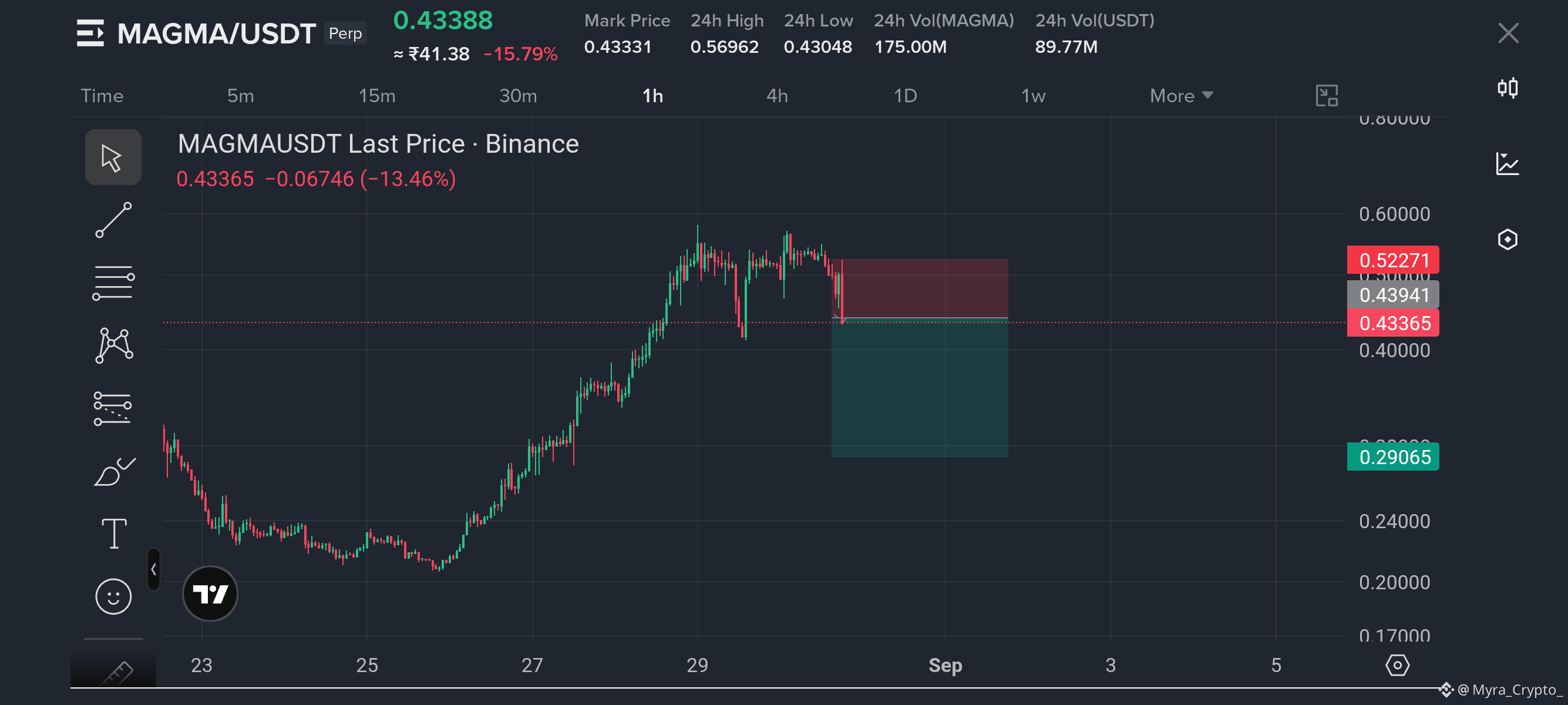Open the indicators line chart icon

(x=1507, y=164)
